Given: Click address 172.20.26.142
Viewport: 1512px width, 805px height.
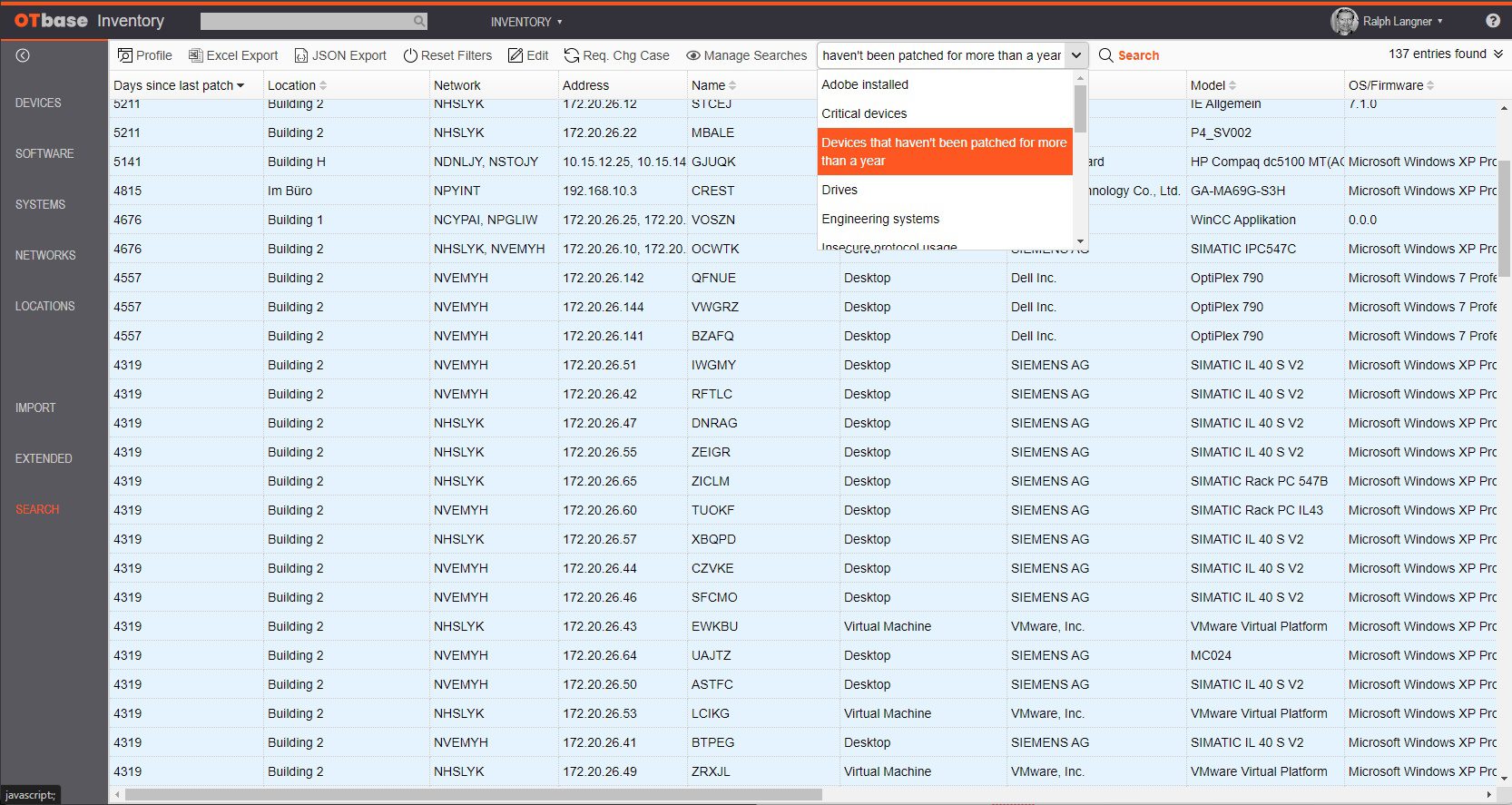Looking at the screenshot, I should tap(603, 278).
